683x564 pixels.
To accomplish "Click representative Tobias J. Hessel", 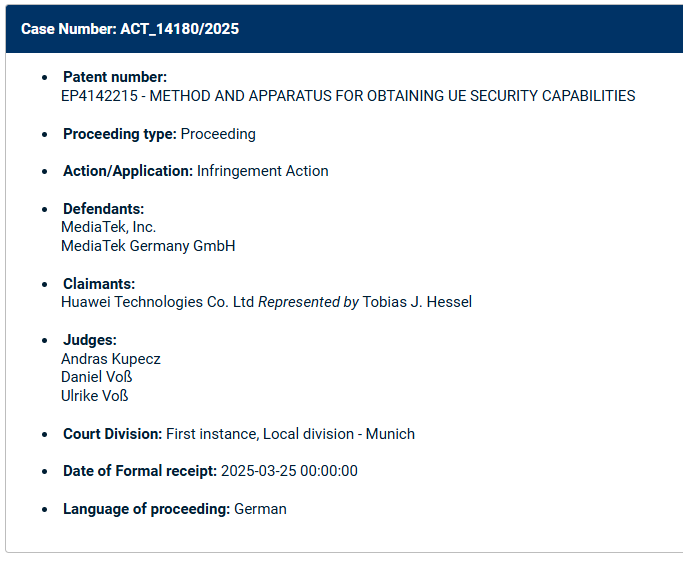I will (x=417, y=302).
